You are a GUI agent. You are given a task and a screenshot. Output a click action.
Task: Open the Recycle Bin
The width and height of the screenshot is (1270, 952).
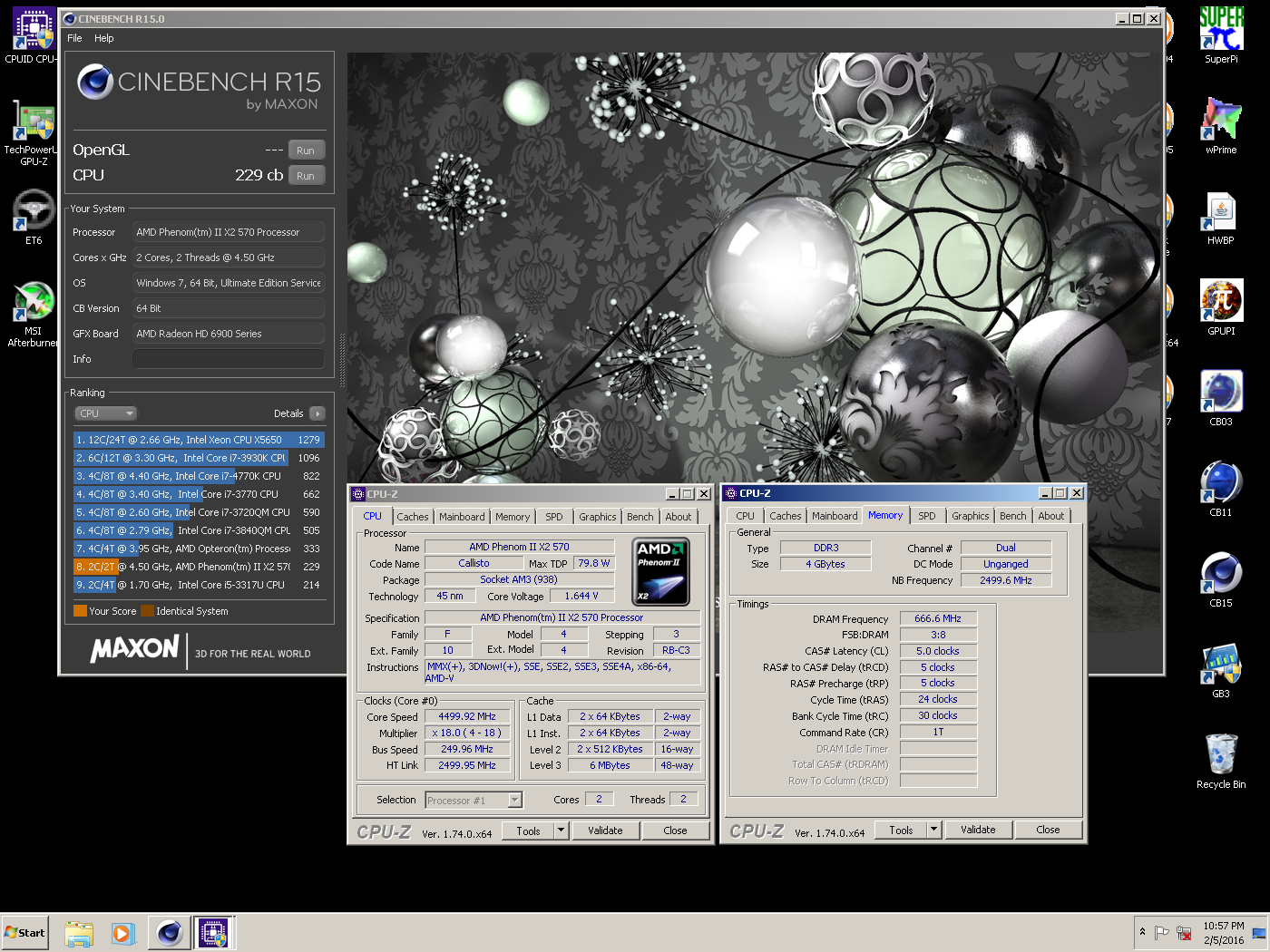(x=1221, y=762)
